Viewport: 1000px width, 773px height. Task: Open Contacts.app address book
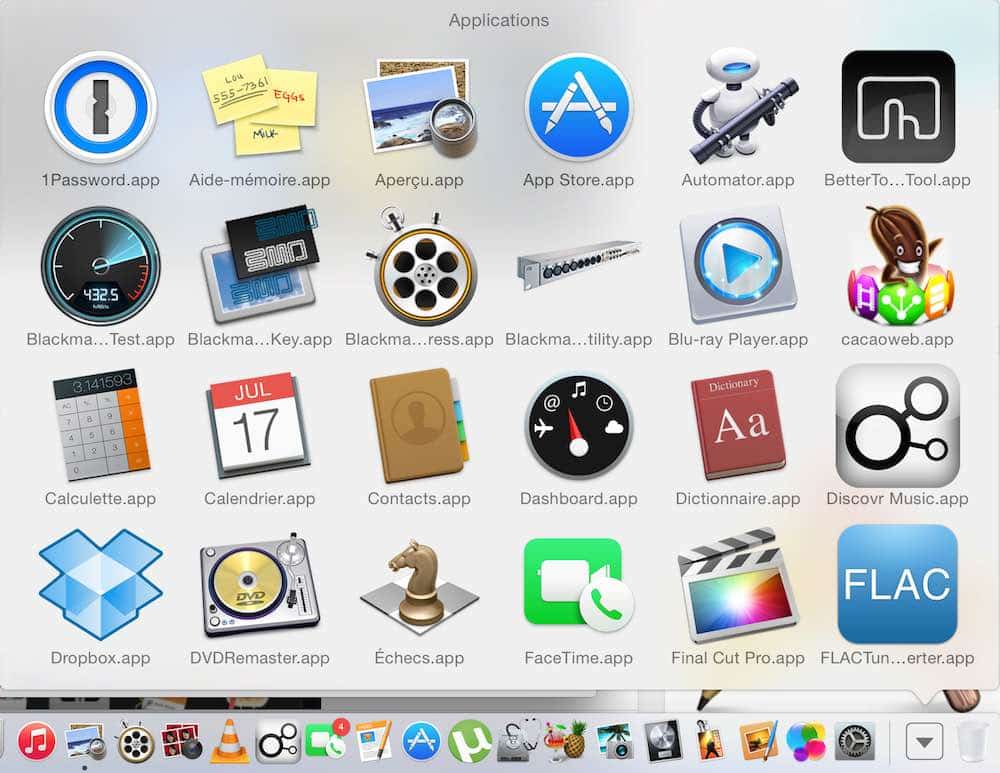[x=419, y=425]
